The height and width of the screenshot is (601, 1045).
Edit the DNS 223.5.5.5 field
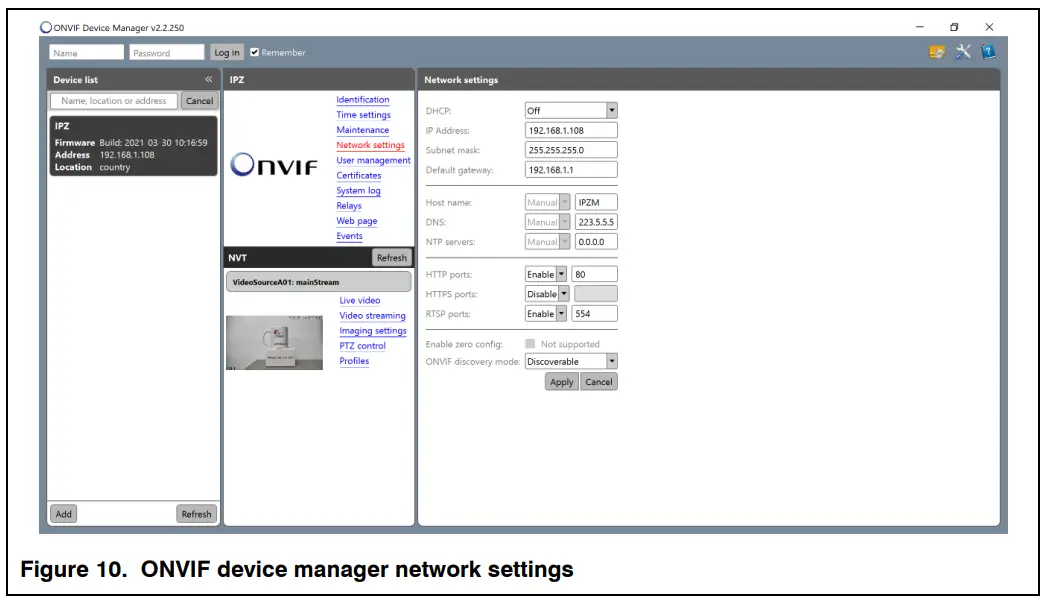[596, 222]
